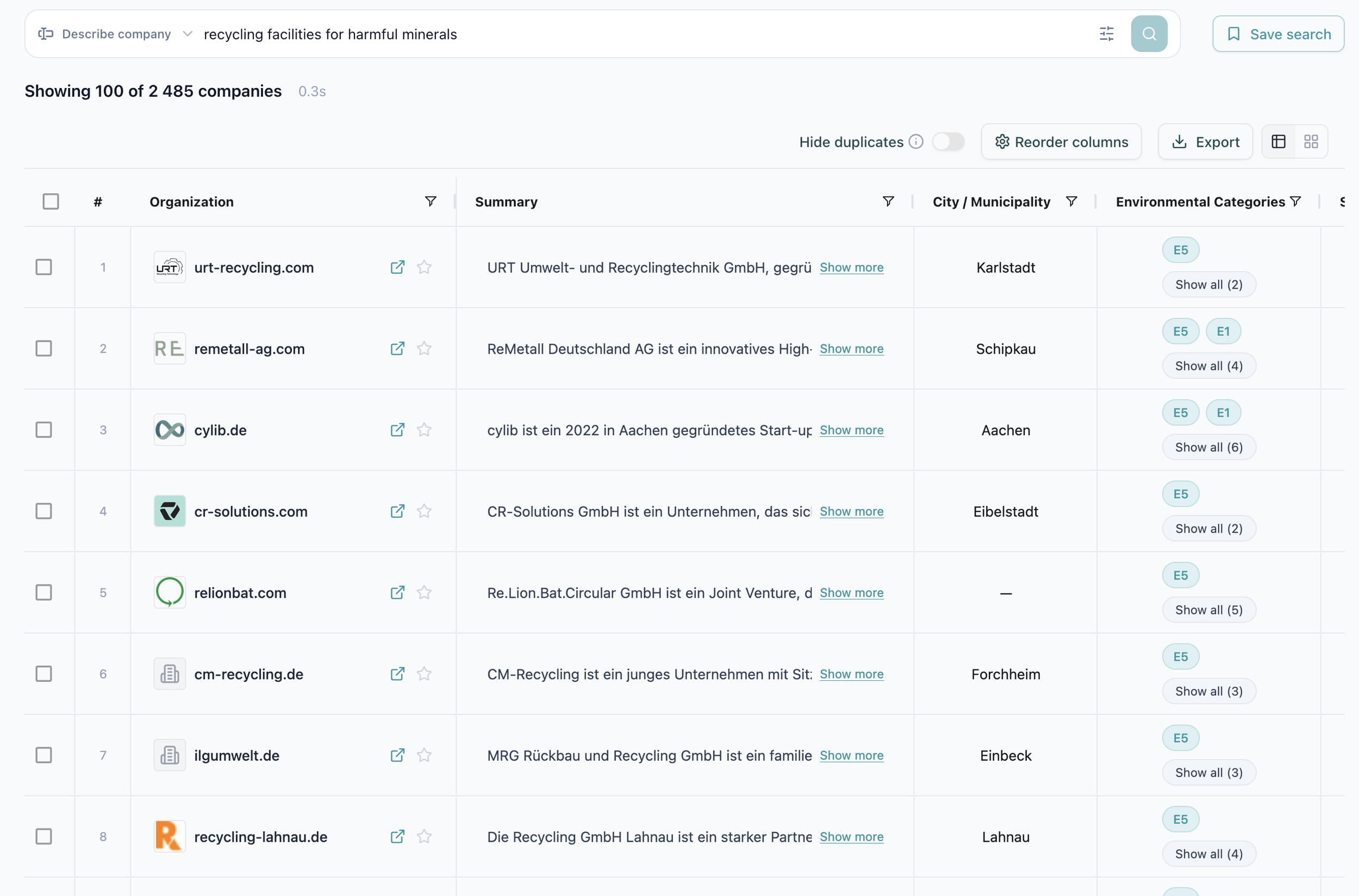Click the Hide duplicates info icon

[x=916, y=141]
